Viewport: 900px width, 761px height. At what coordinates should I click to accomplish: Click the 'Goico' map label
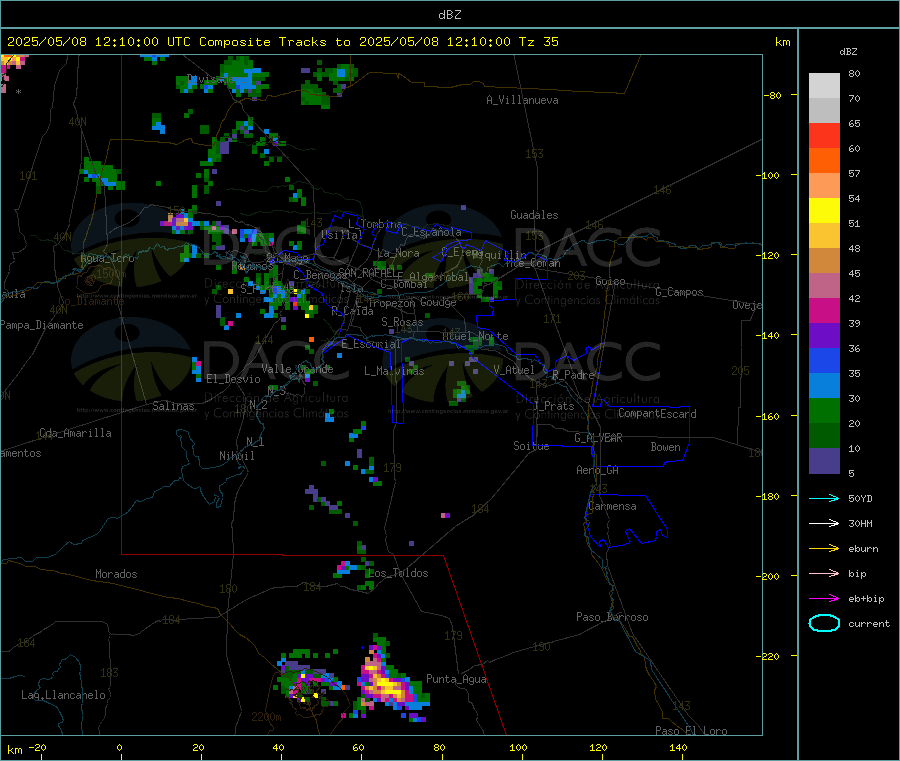point(610,281)
